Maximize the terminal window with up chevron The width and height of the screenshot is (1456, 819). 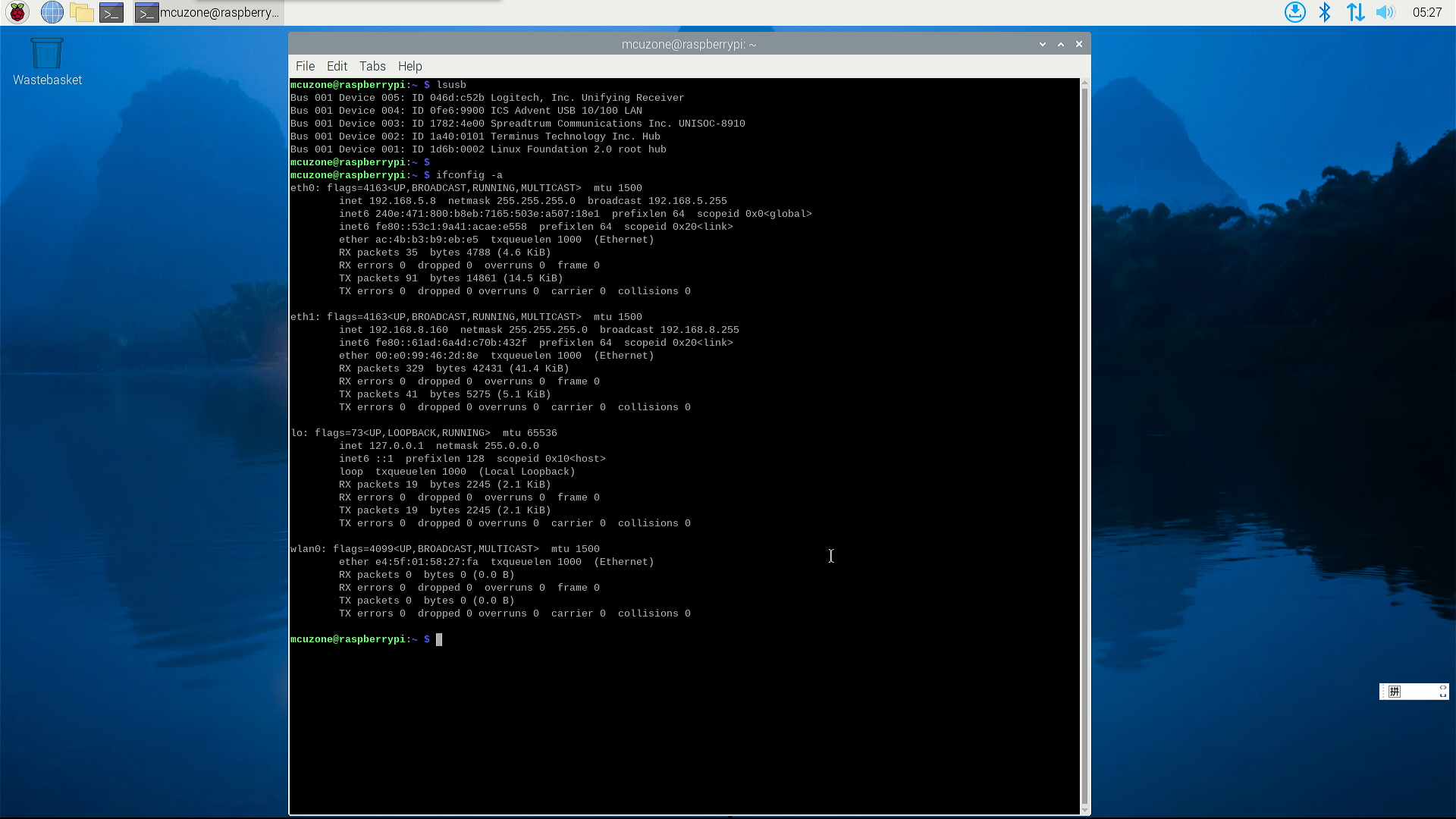tap(1061, 44)
